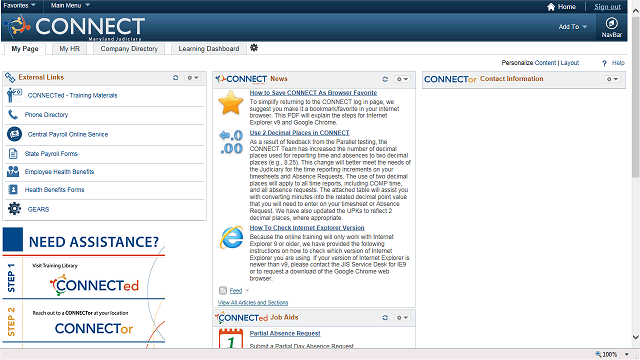Open CONNECTed - Training Materials link
This screenshot has width=640, height=360.
72,96
